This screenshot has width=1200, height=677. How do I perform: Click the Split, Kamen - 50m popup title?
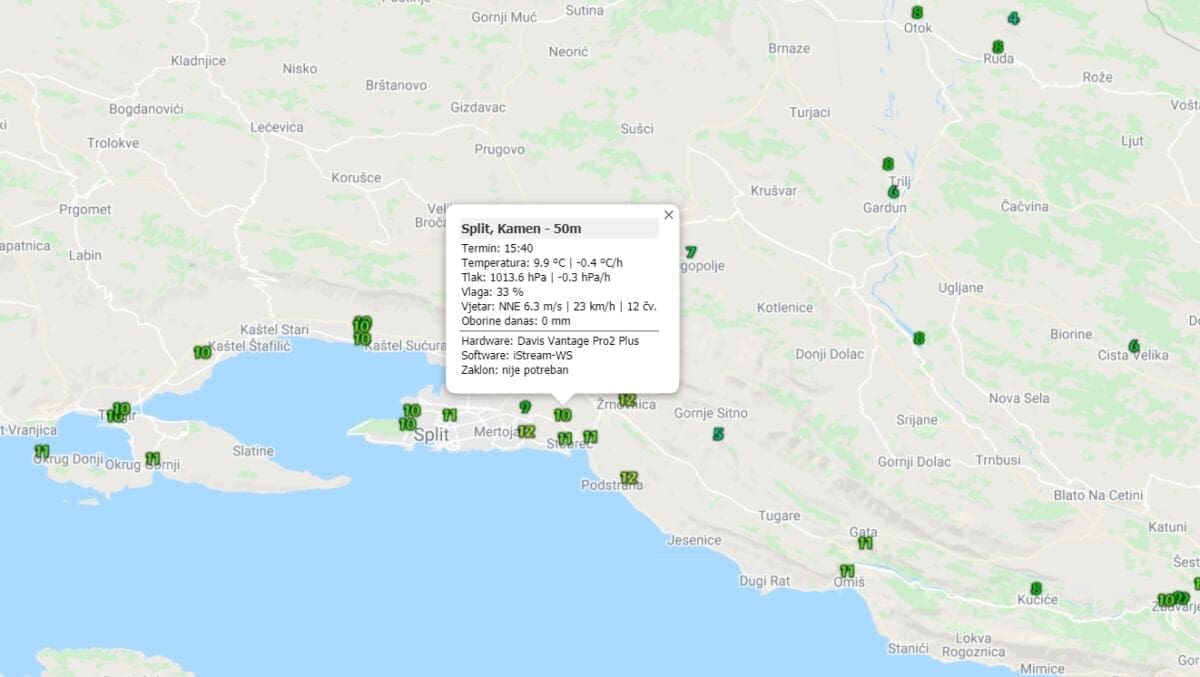(521, 229)
